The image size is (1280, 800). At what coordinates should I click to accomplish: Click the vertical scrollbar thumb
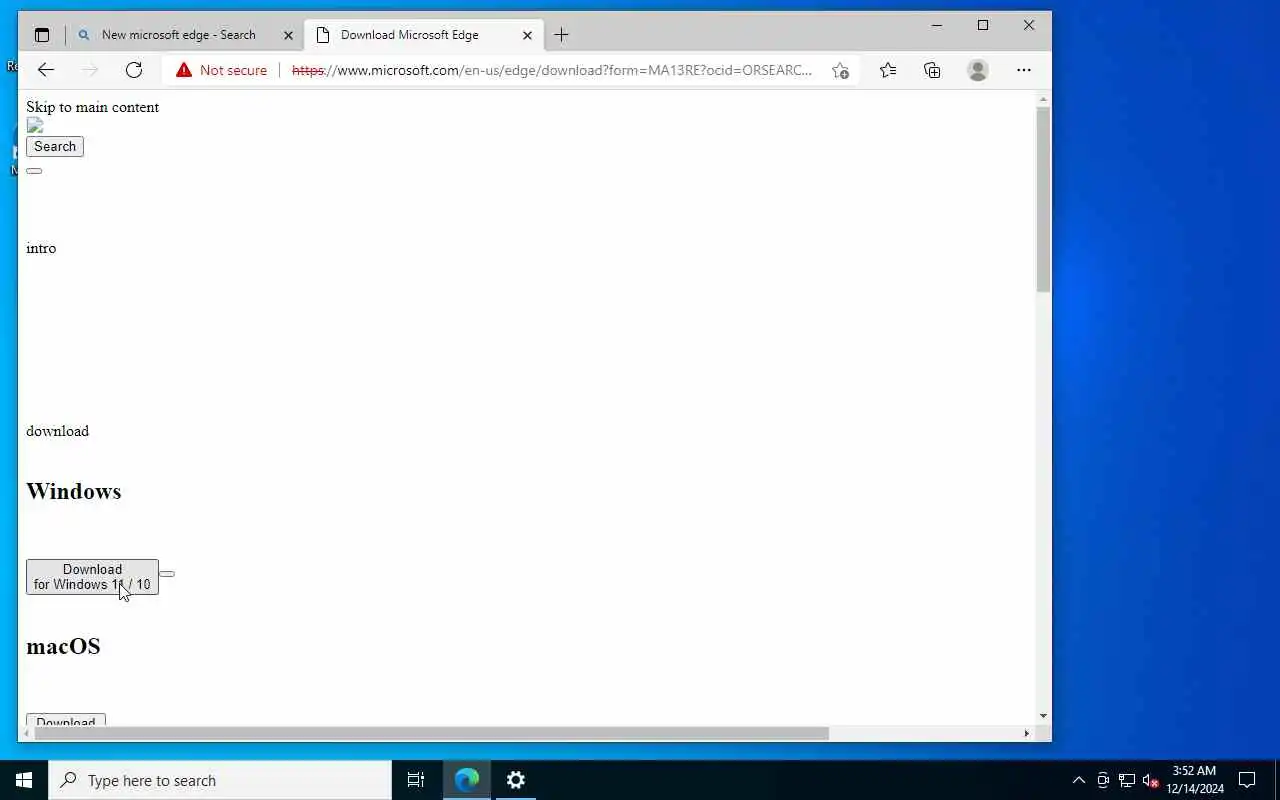[1044, 200]
